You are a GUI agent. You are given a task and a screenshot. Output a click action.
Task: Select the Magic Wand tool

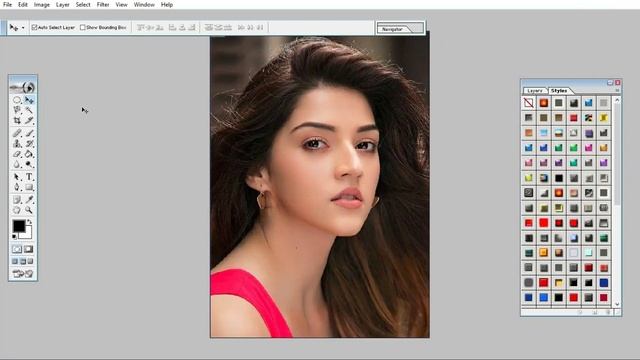[x=29, y=110]
